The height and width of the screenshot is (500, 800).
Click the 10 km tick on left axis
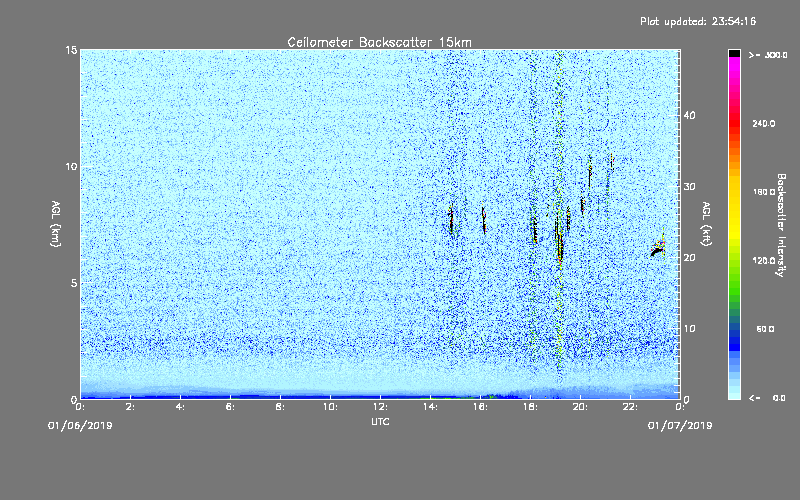[x=71, y=166]
